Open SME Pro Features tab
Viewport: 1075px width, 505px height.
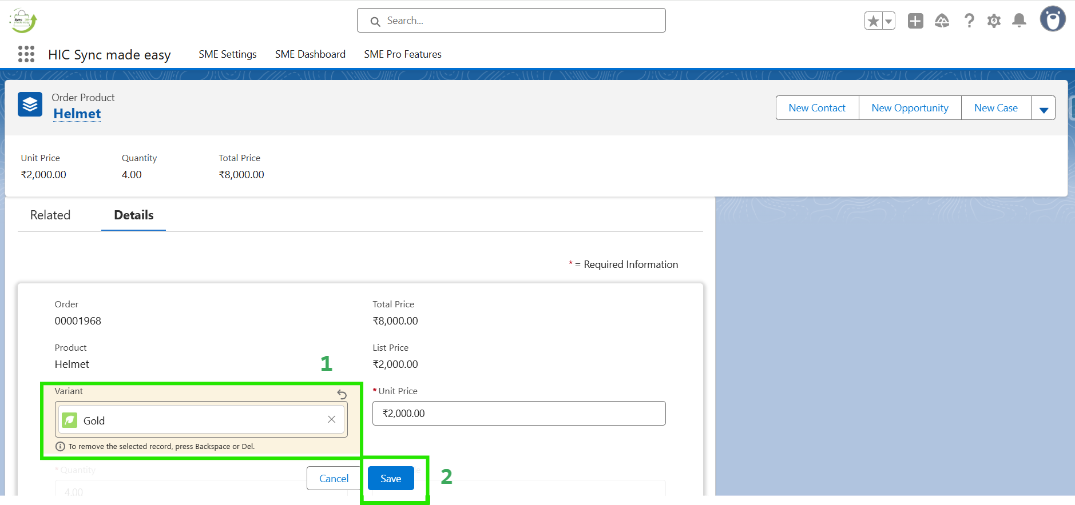tap(402, 54)
